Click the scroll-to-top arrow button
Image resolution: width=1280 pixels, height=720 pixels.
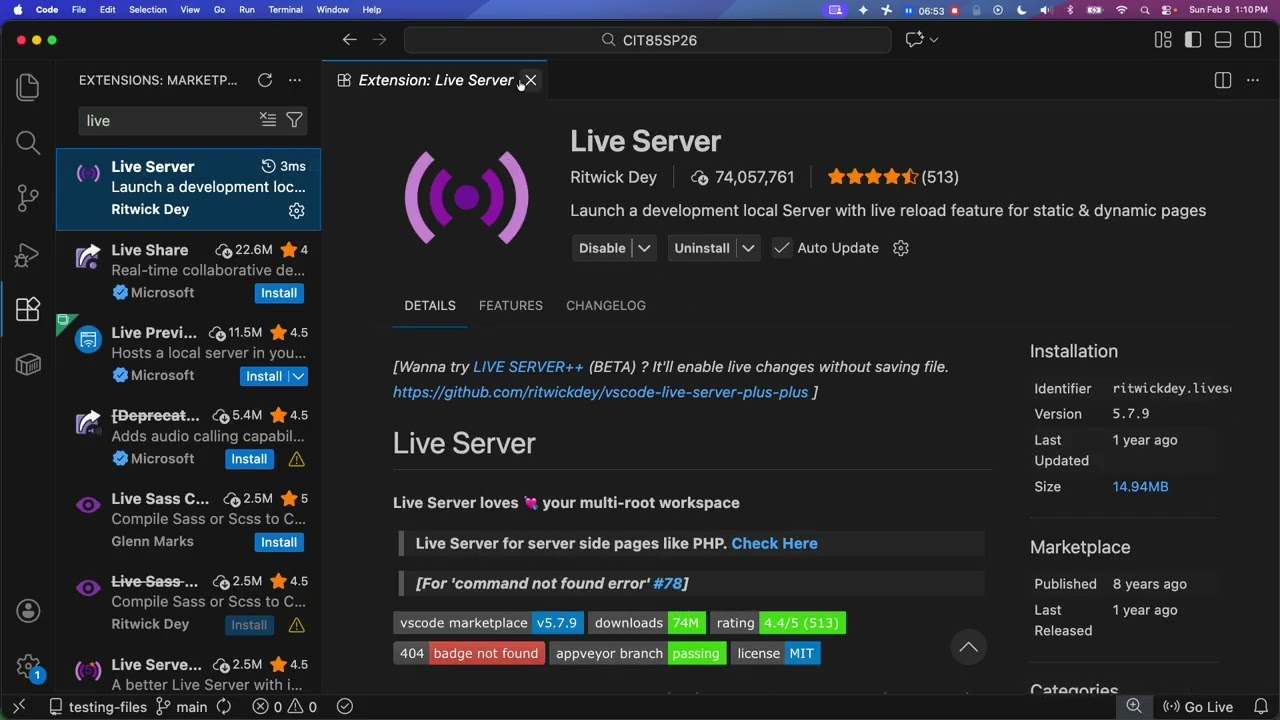pyautogui.click(x=969, y=647)
